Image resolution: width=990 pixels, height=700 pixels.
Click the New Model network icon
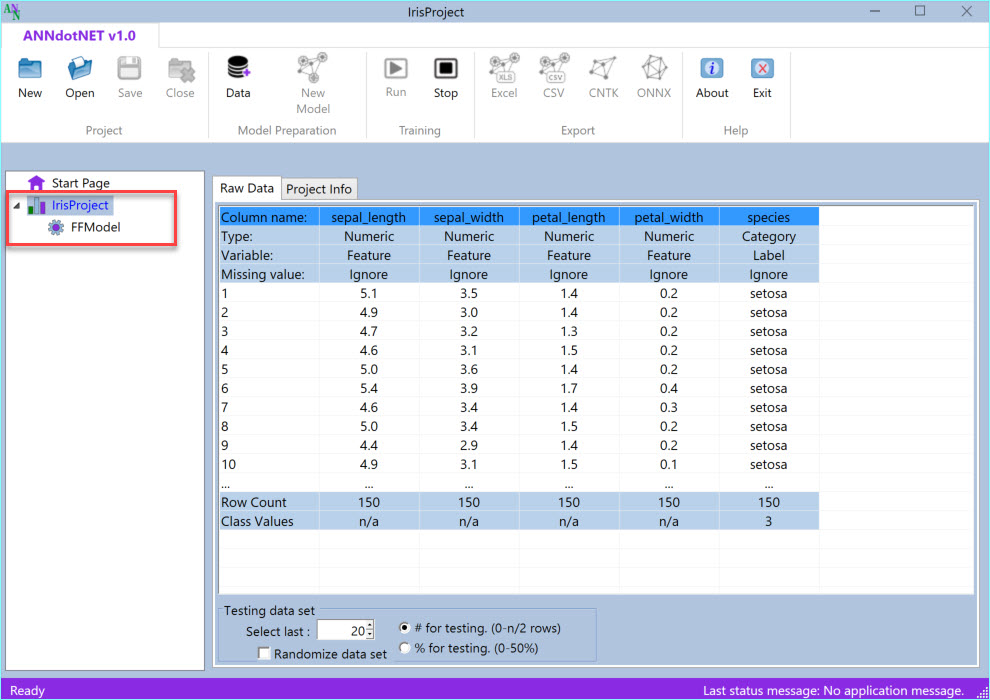(x=313, y=68)
